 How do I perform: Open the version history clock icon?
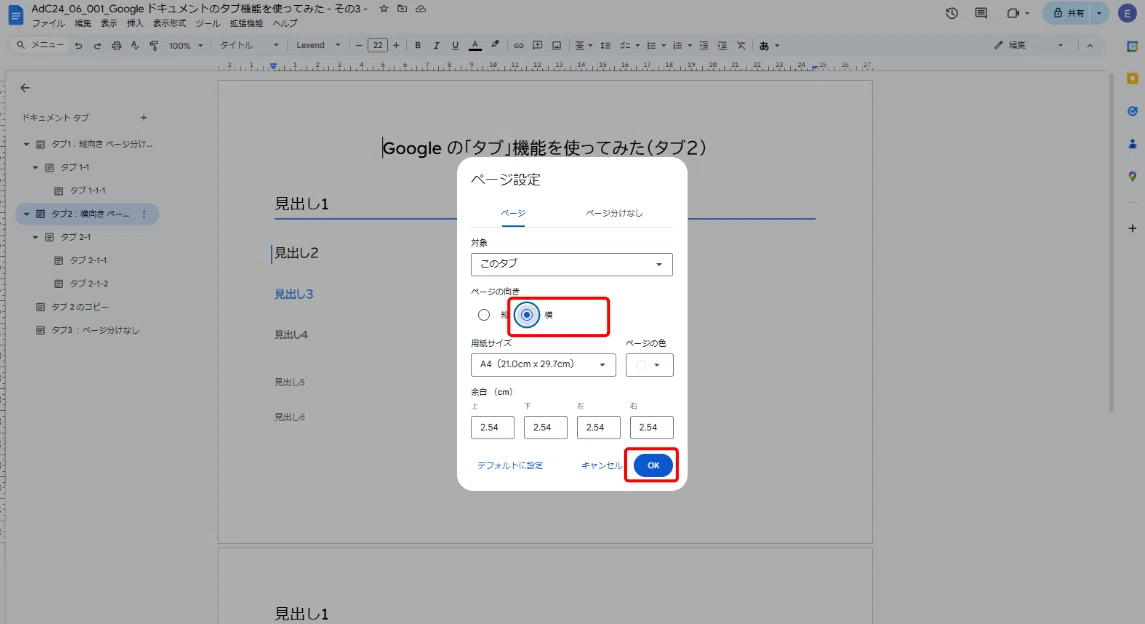click(x=951, y=13)
